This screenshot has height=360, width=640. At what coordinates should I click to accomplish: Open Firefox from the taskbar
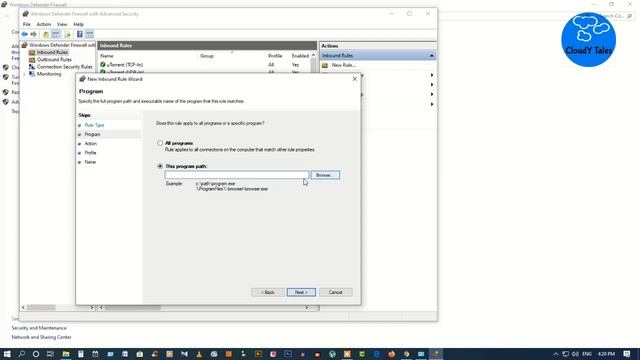391,354
